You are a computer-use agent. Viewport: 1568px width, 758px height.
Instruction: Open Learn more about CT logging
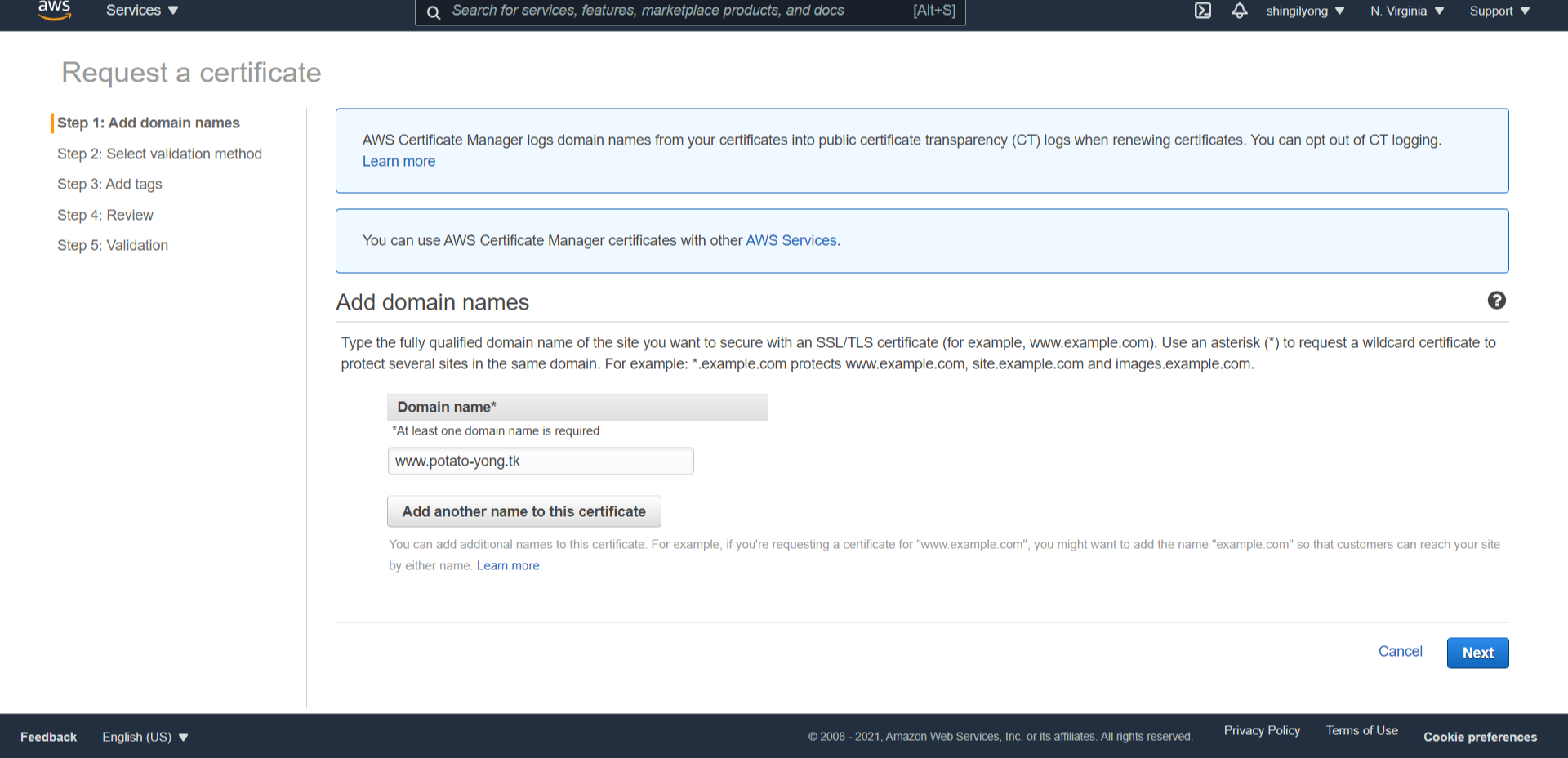tap(399, 161)
